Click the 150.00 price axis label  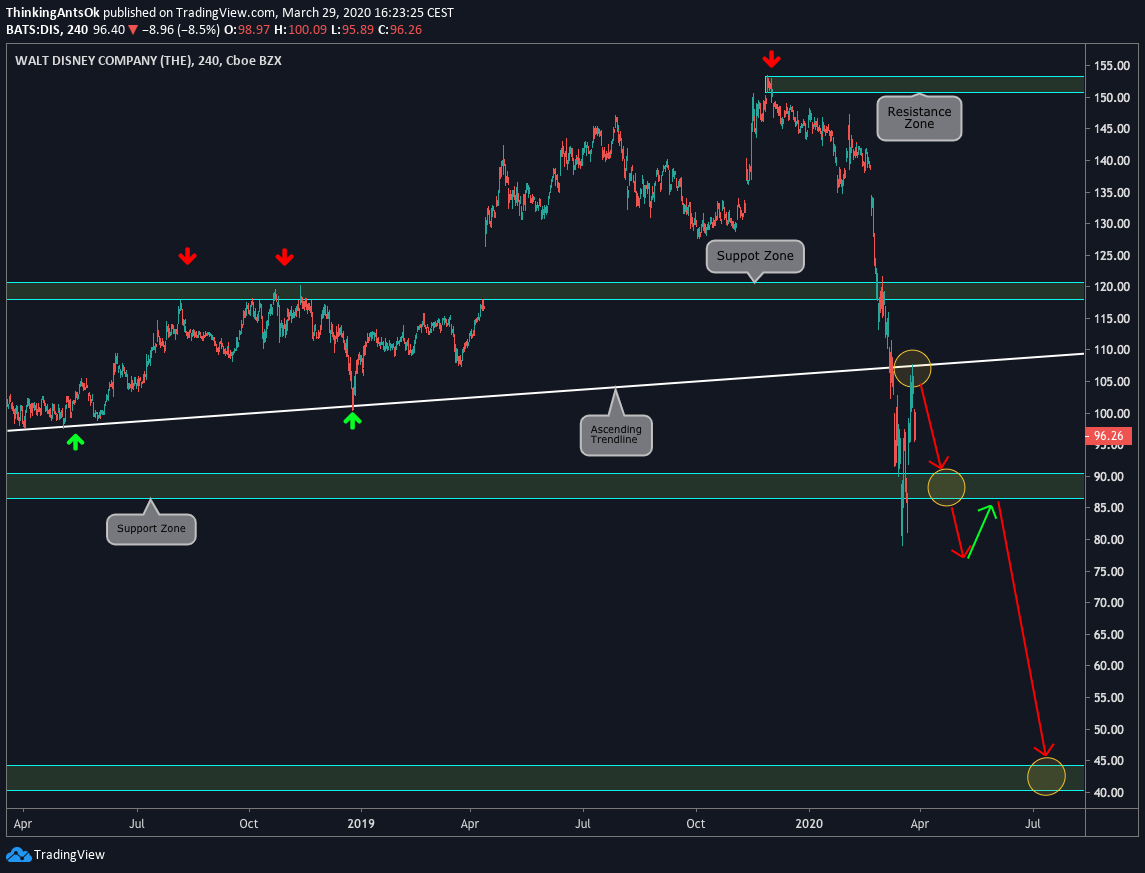(x=1111, y=97)
